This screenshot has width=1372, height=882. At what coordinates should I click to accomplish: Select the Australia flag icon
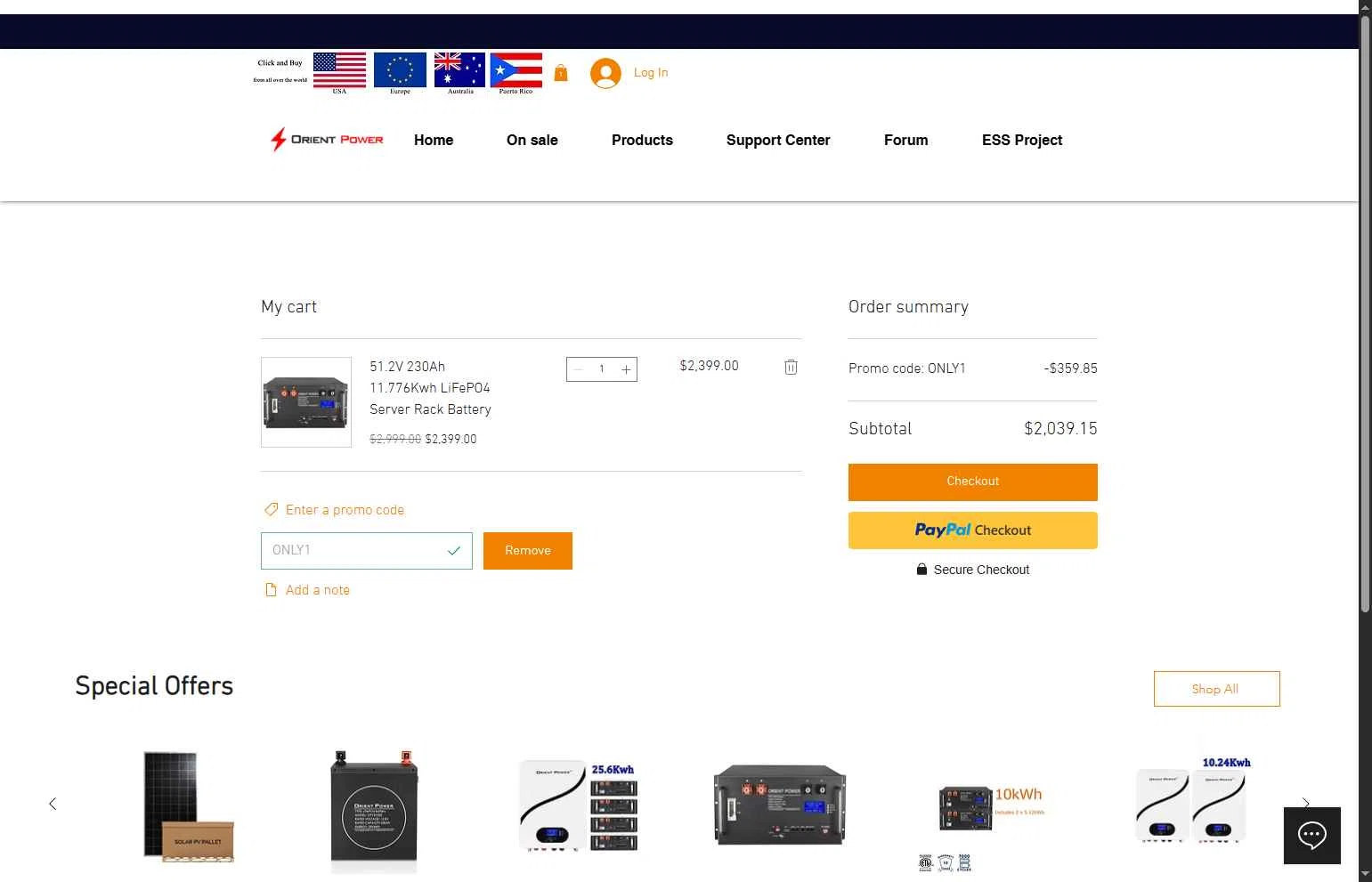click(x=459, y=70)
